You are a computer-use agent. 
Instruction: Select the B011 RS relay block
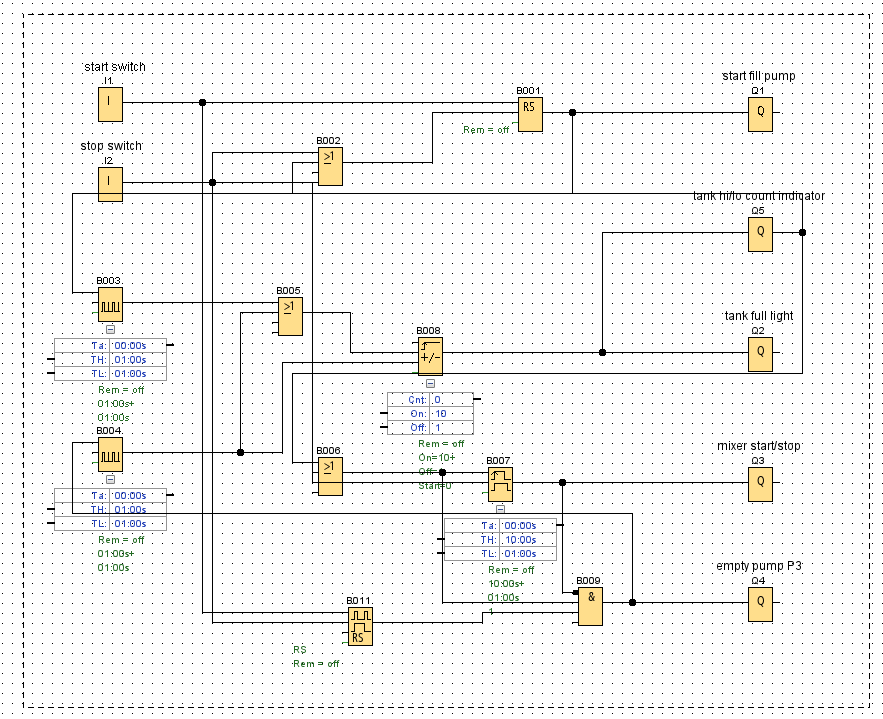click(359, 625)
